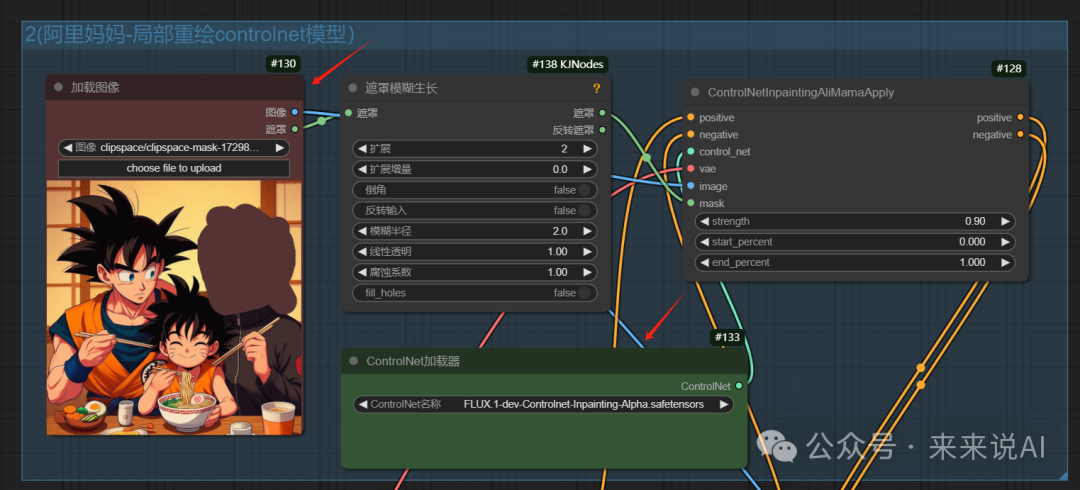Click the help question mark on 遮罩模糊生长 node

[x=596, y=88]
